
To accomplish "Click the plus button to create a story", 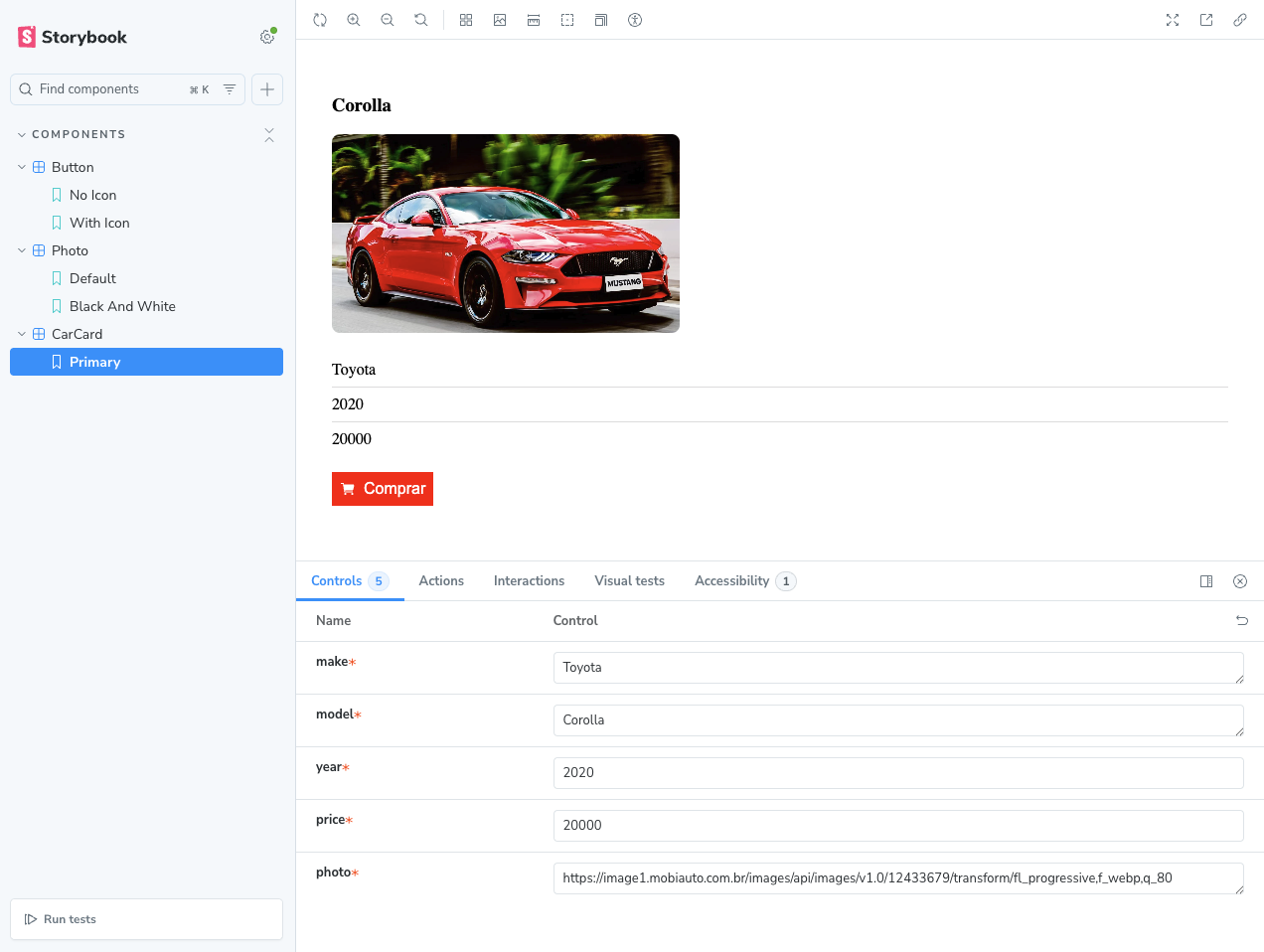I will click(x=267, y=89).
